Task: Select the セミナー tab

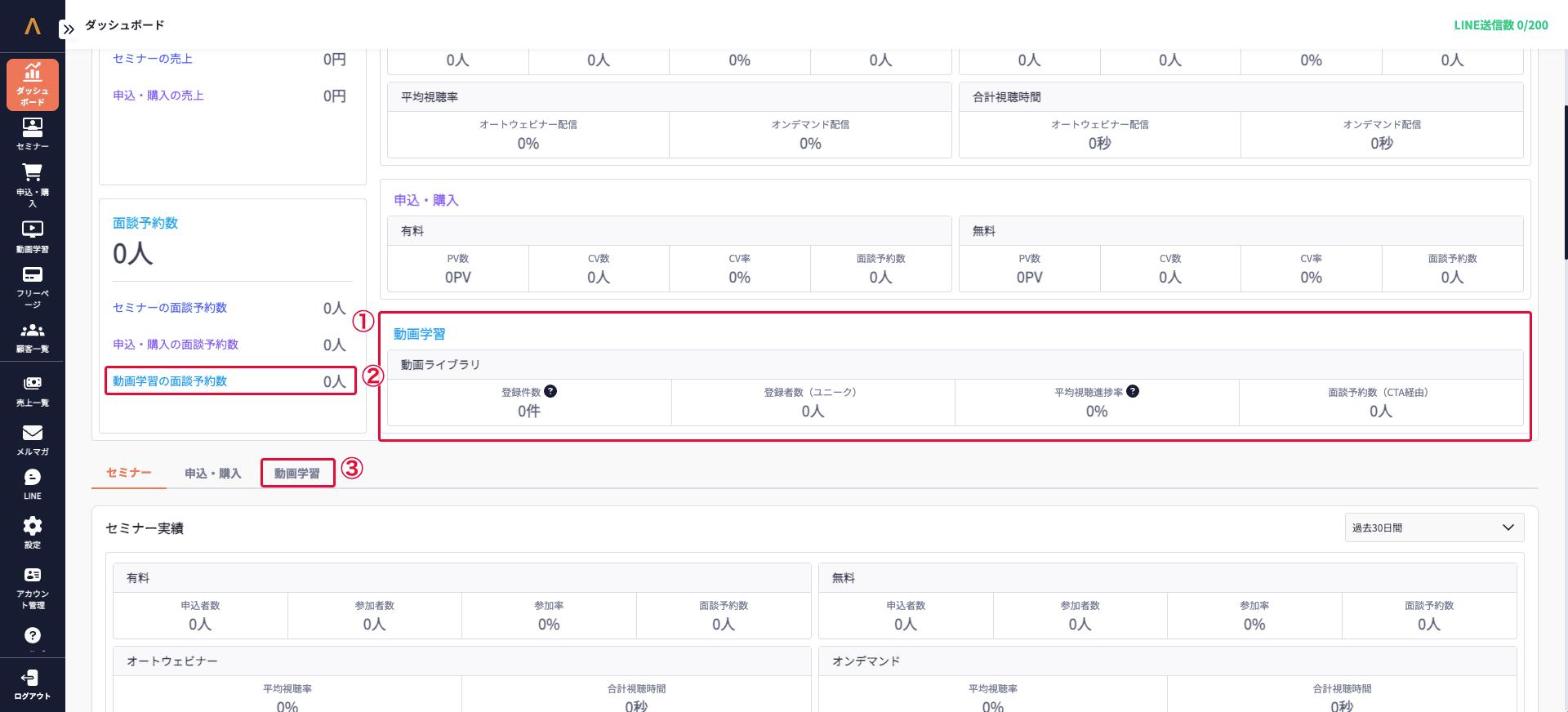Action: pos(128,473)
